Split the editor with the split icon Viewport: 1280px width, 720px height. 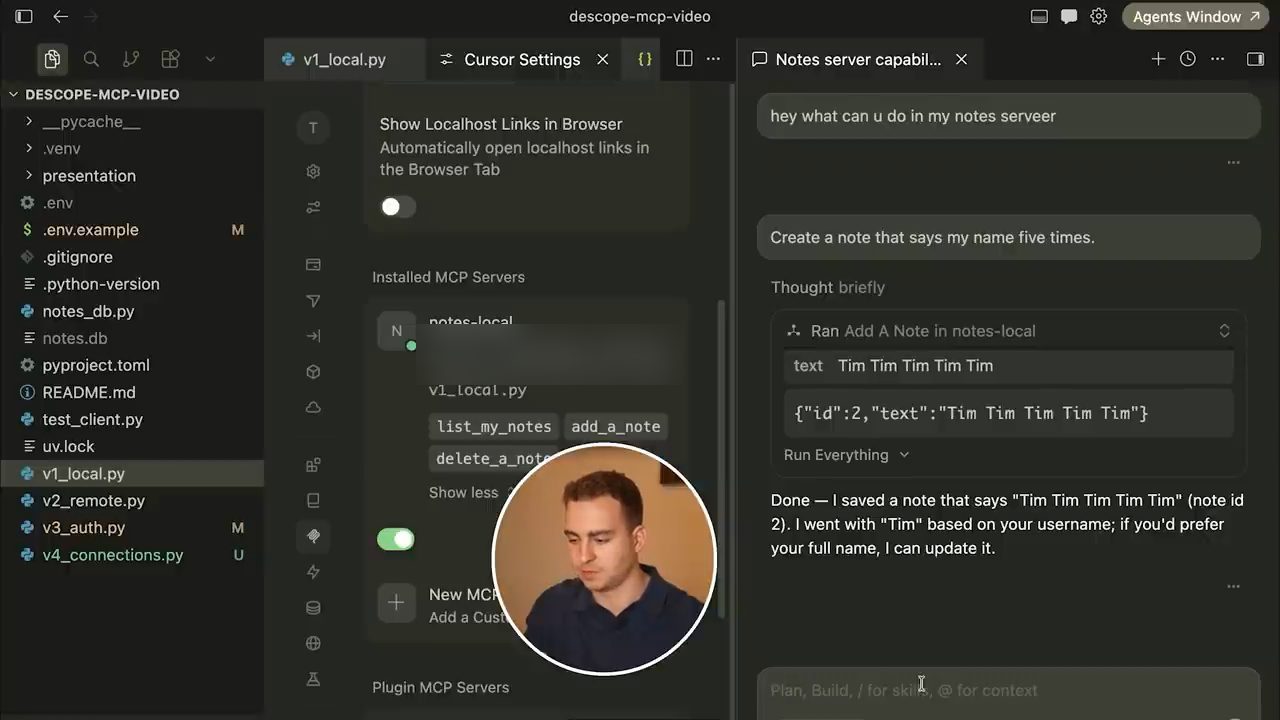pos(684,59)
